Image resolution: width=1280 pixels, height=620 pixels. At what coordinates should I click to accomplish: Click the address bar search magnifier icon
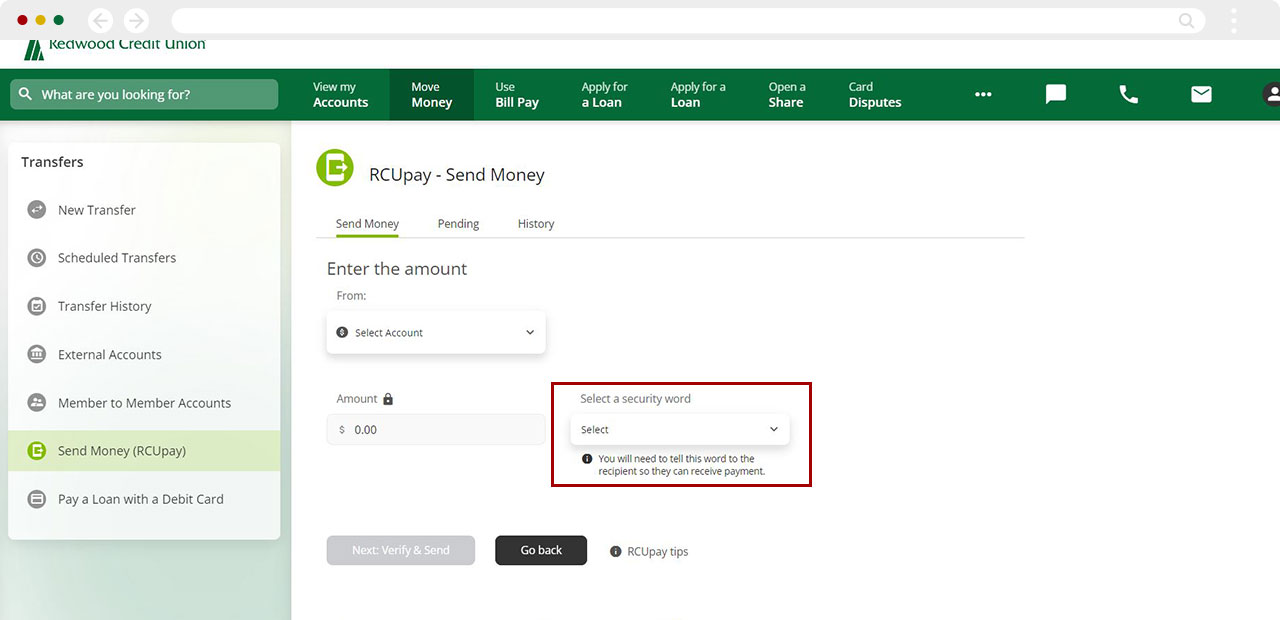tap(1187, 20)
